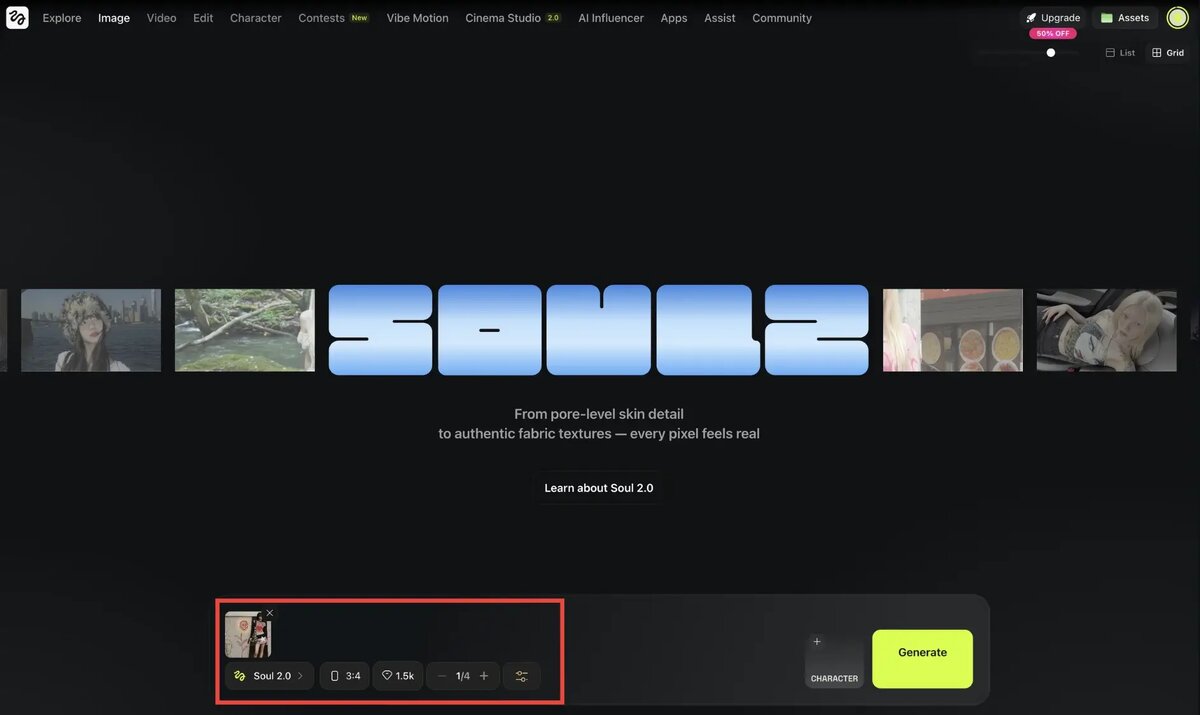The width and height of the screenshot is (1200, 715).
Task: Go to AI Influencer
Action: click(611, 18)
